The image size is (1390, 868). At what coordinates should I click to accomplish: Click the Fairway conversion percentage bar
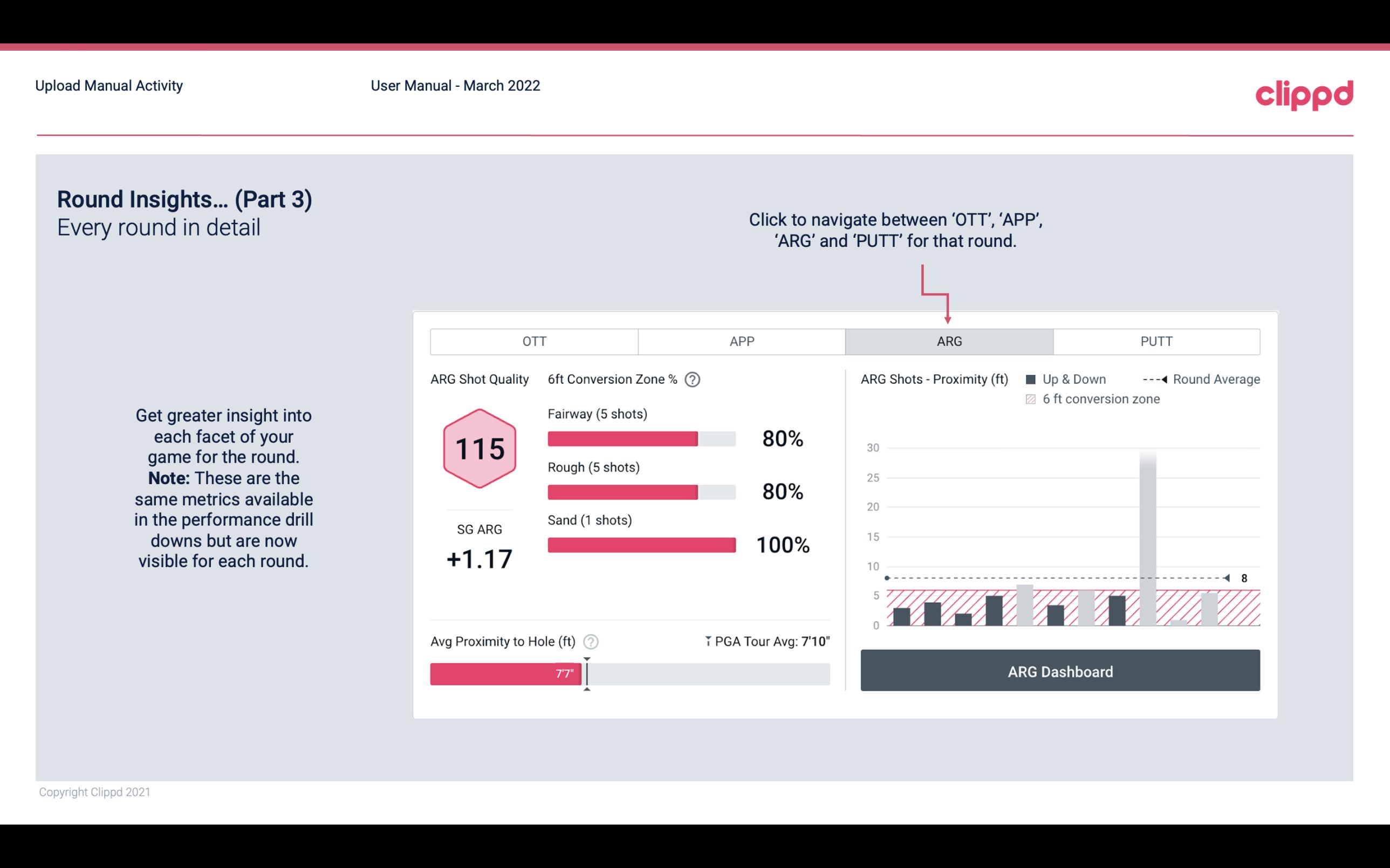(x=640, y=437)
